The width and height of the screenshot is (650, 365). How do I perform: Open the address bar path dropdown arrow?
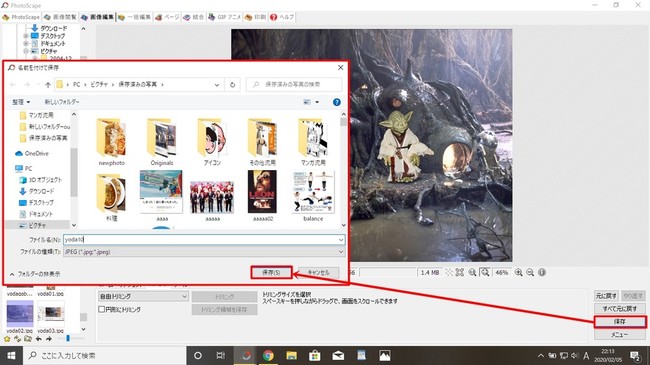pyautogui.click(x=217, y=85)
